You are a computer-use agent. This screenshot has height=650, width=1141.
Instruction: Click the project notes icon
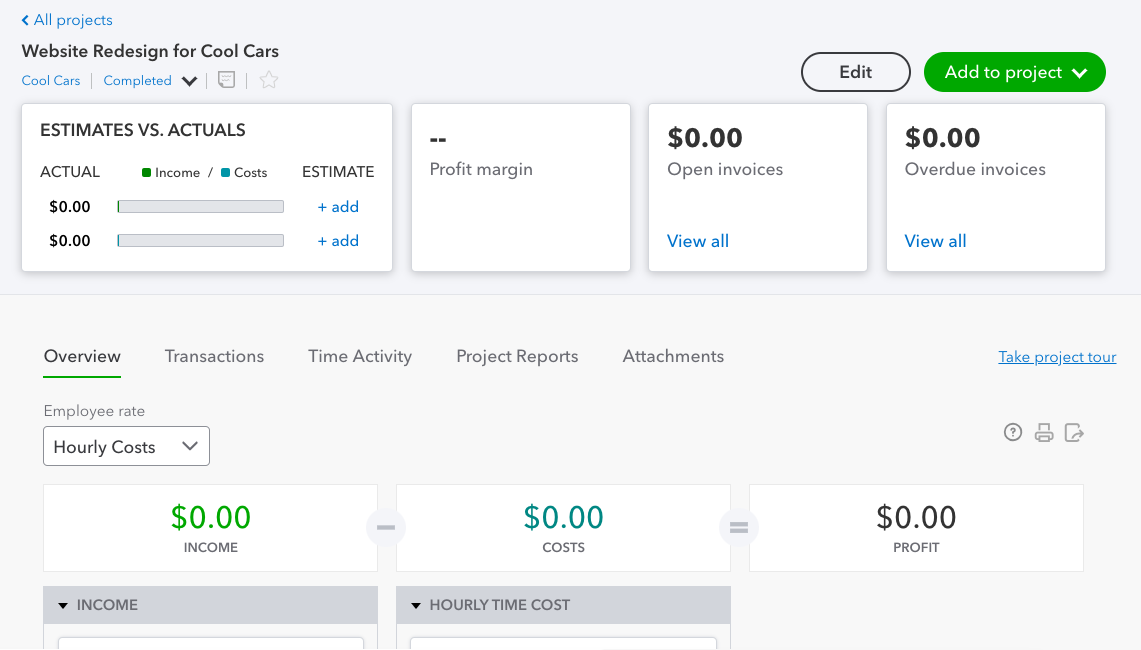coord(227,80)
